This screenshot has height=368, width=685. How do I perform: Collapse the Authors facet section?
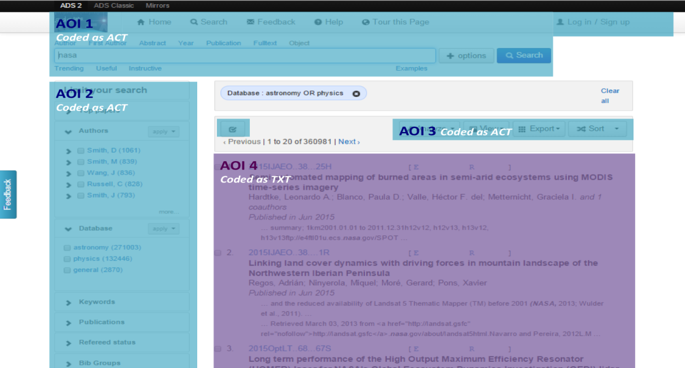point(68,132)
